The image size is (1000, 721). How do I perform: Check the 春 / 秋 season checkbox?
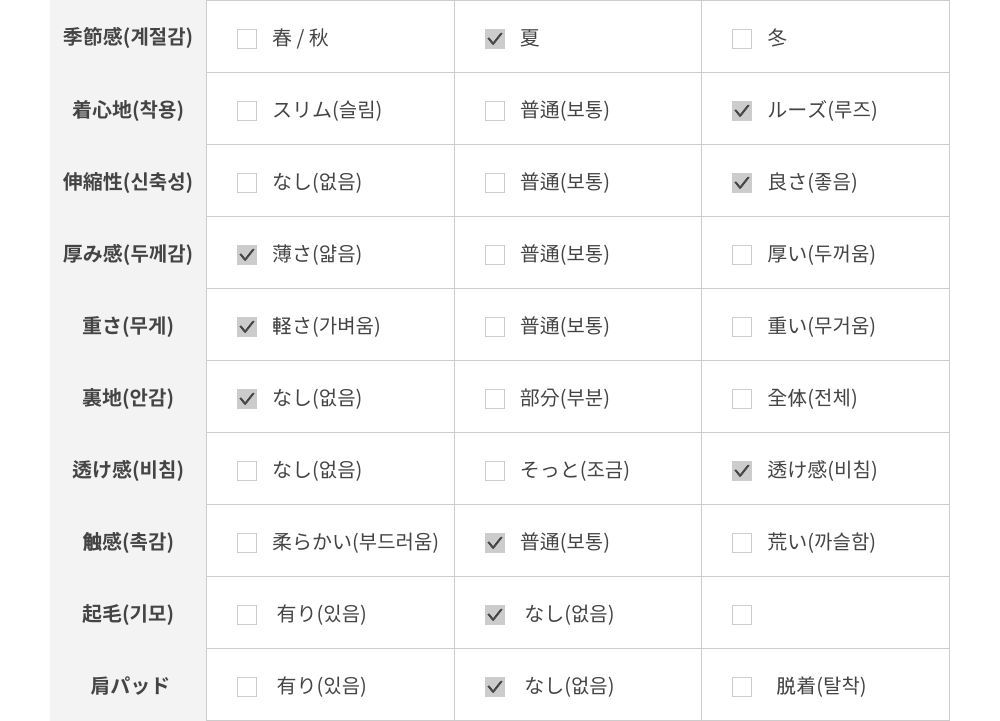[247, 39]
